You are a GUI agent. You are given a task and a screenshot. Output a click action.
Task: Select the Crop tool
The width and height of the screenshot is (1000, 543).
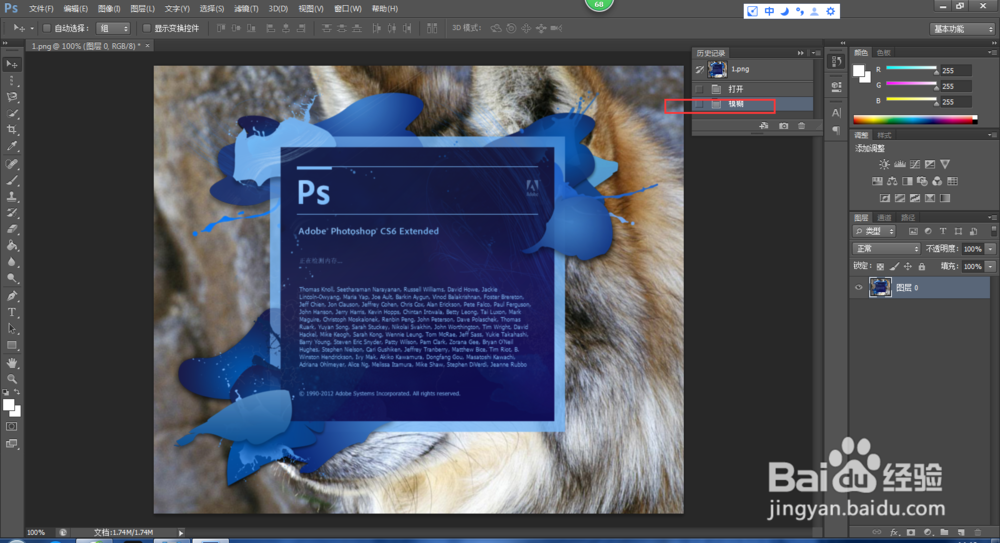12,130
